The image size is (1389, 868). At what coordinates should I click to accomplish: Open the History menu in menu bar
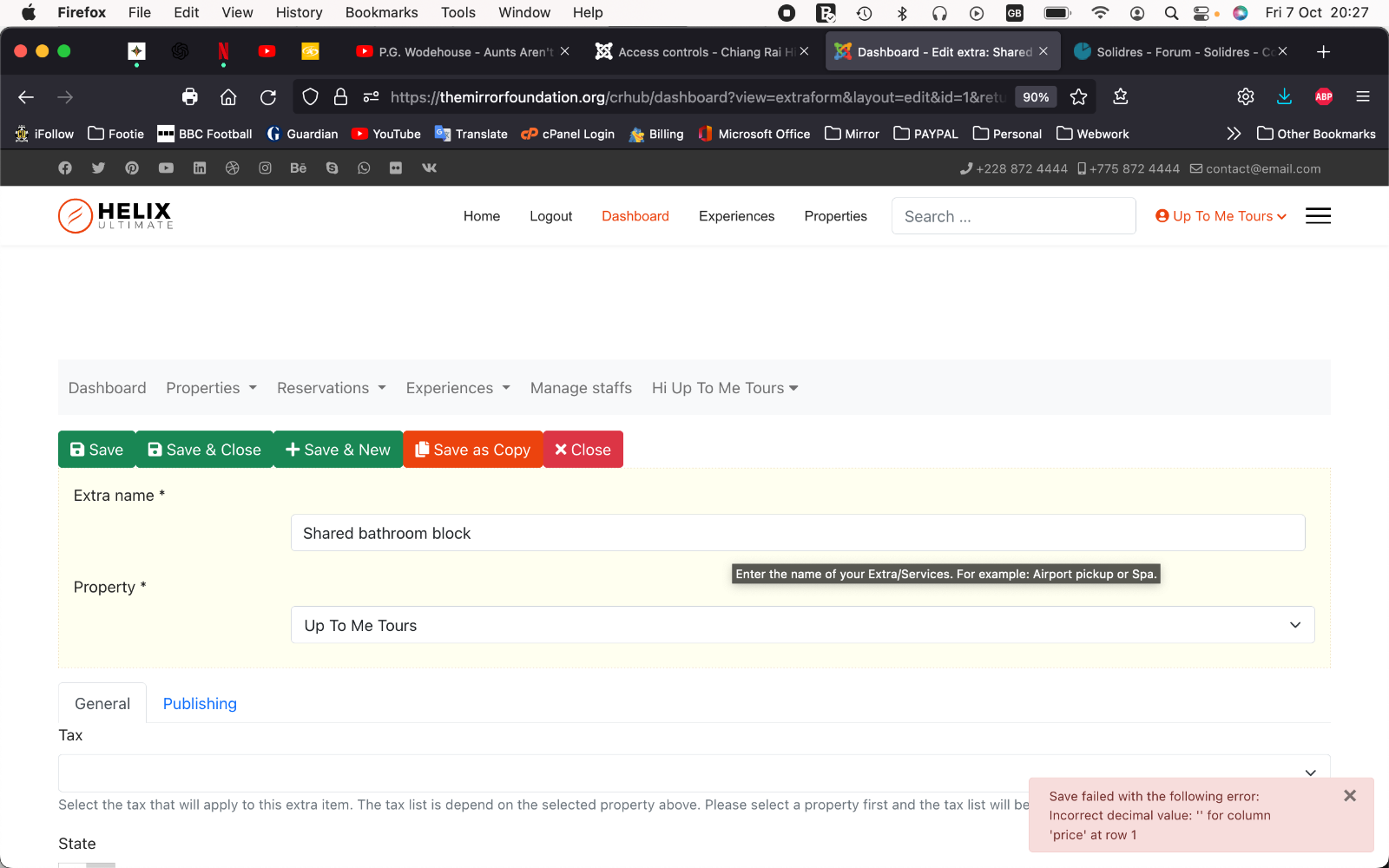(x=299, y=12)
